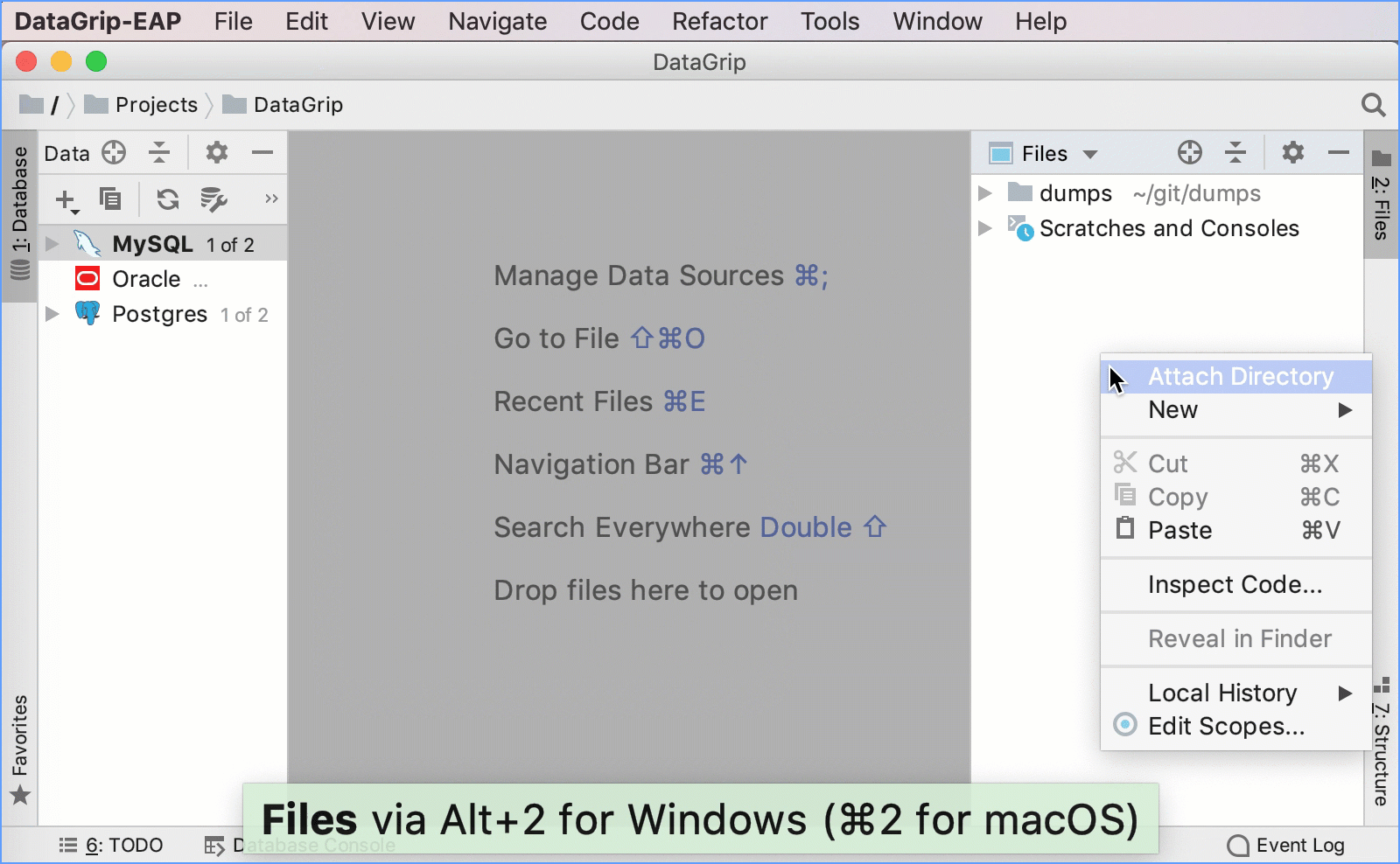Open Event Log in status bar

1286,846
